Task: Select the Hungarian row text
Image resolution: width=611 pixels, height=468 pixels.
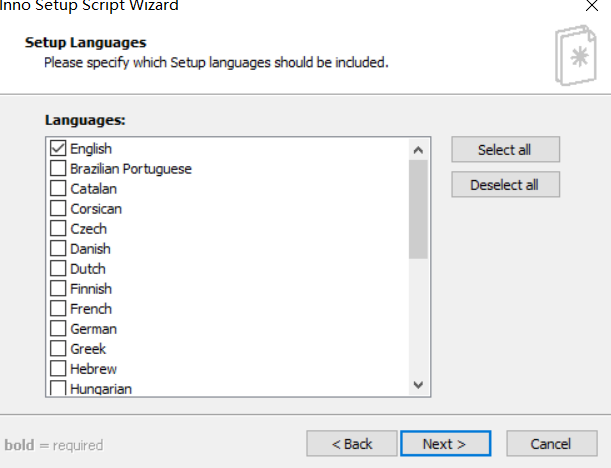Action: (101, 389)
